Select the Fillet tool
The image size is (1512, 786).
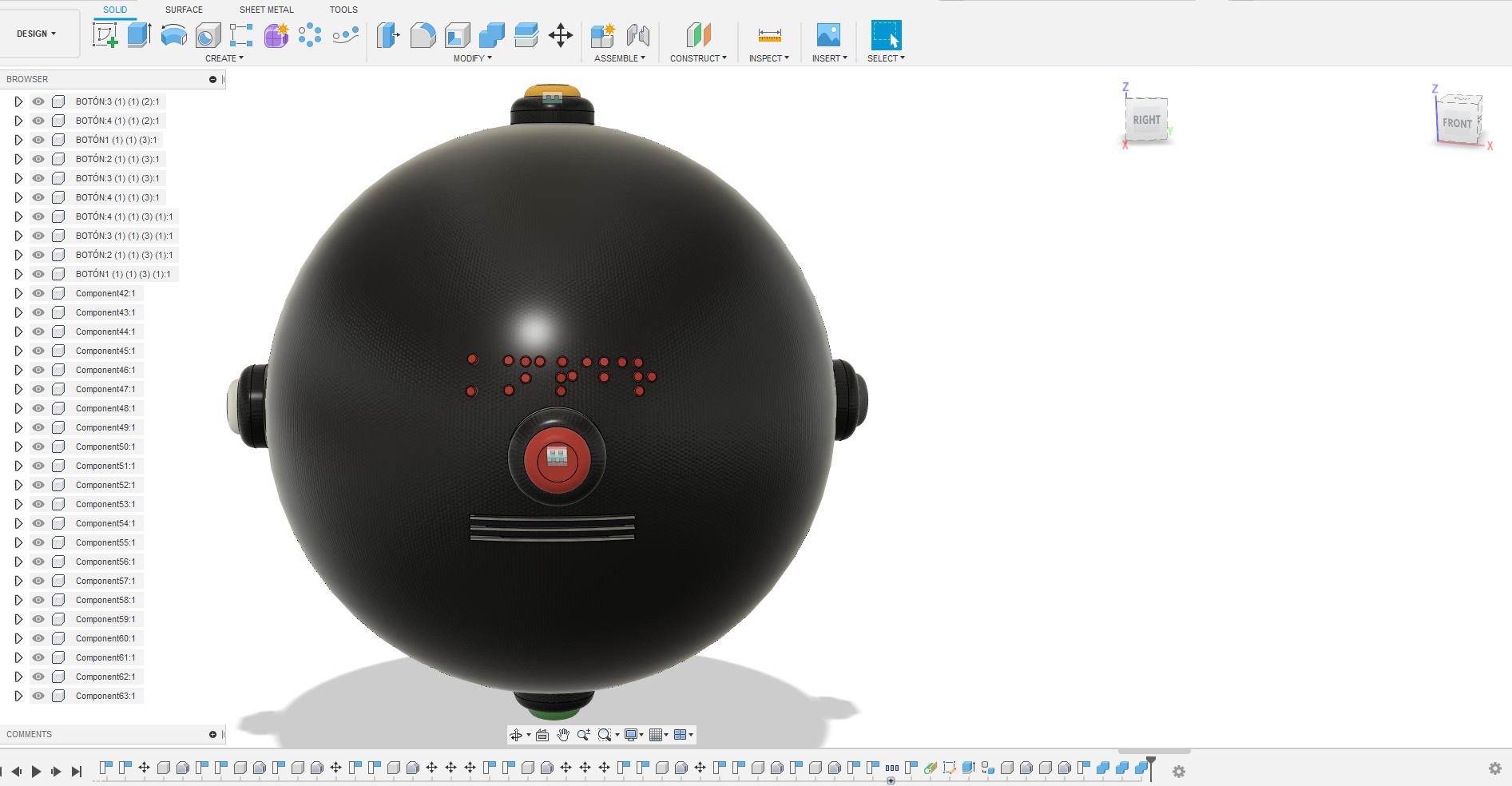423,35
